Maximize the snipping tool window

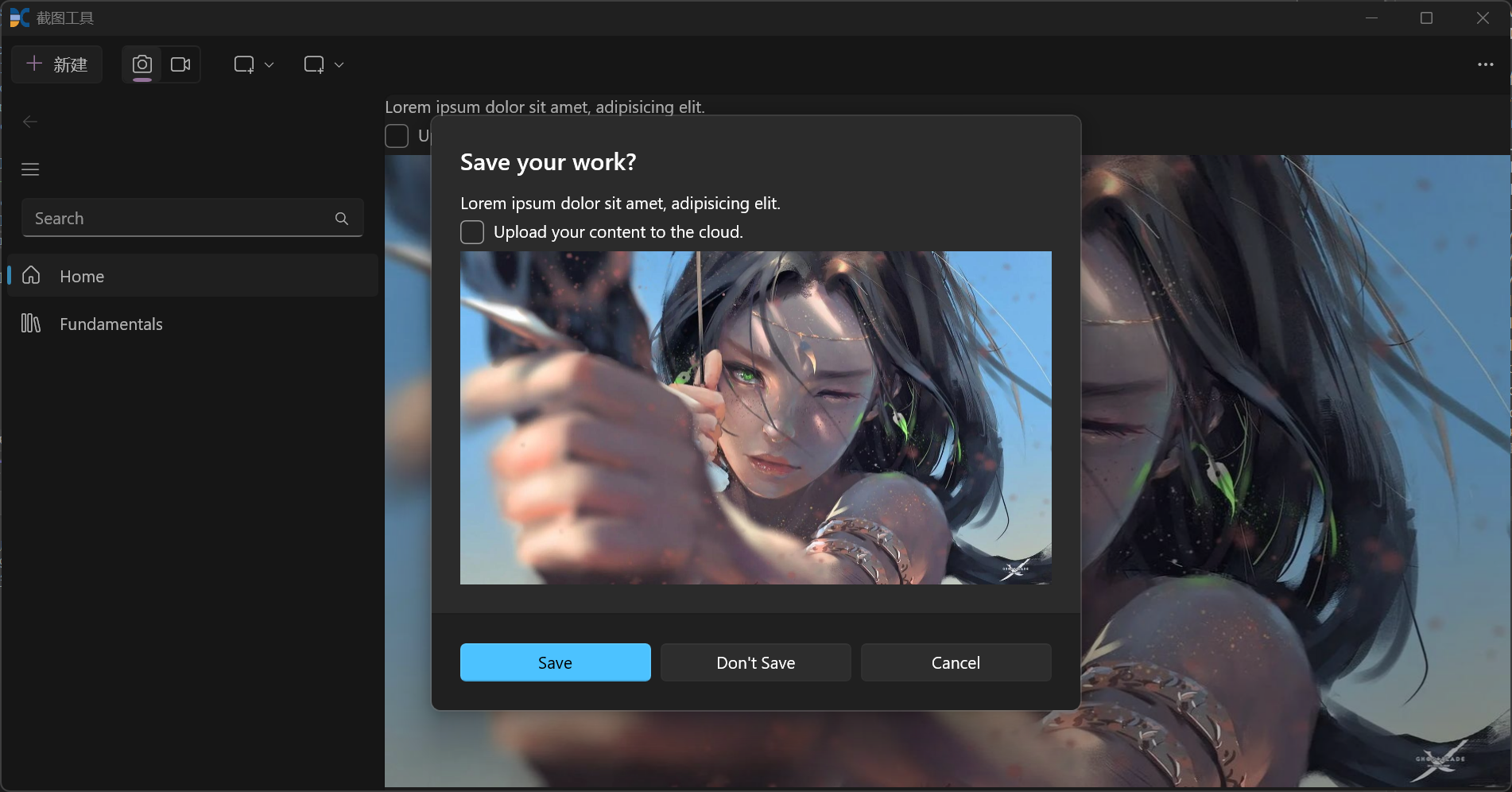1426,17
